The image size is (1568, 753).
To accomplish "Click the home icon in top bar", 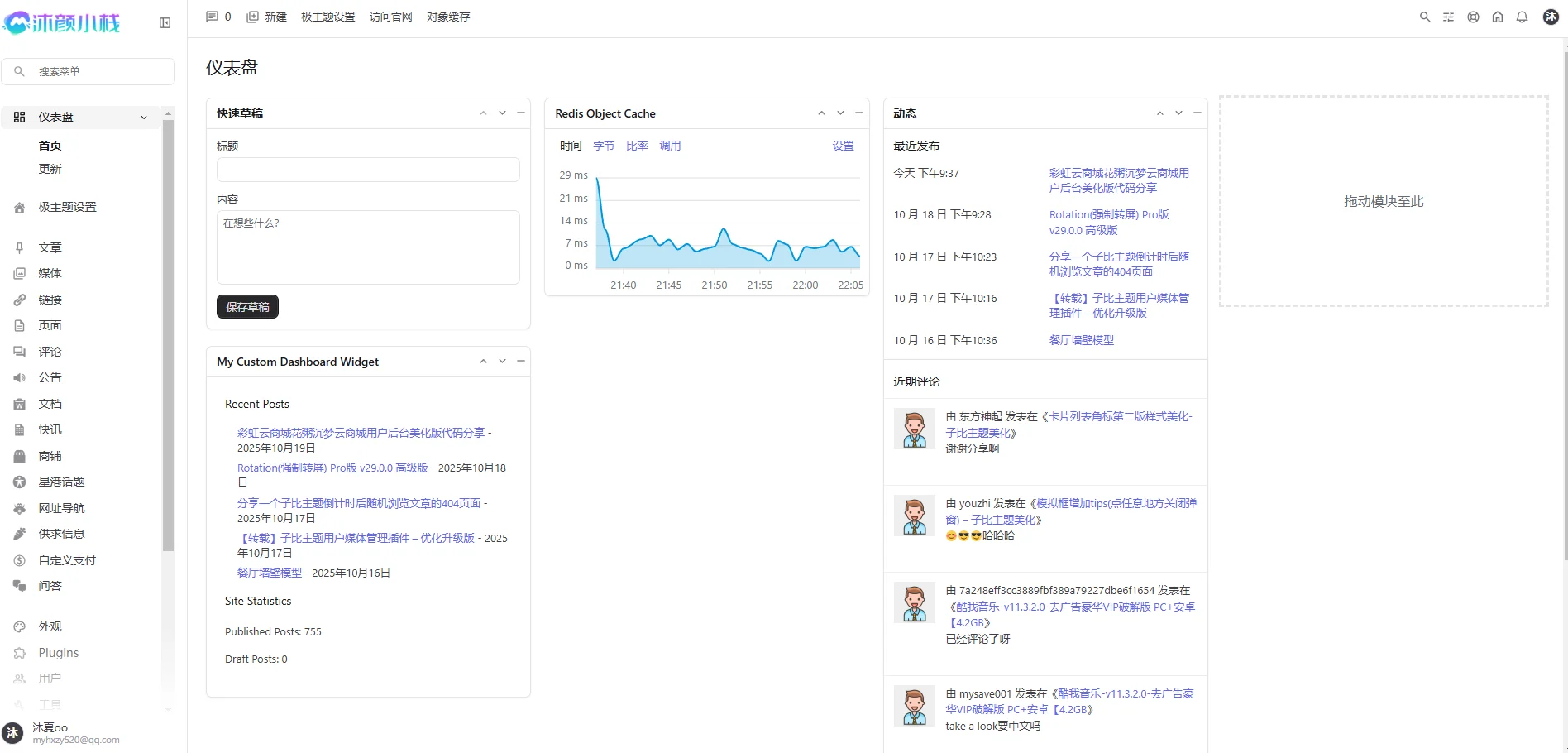I will (1498, 17).
